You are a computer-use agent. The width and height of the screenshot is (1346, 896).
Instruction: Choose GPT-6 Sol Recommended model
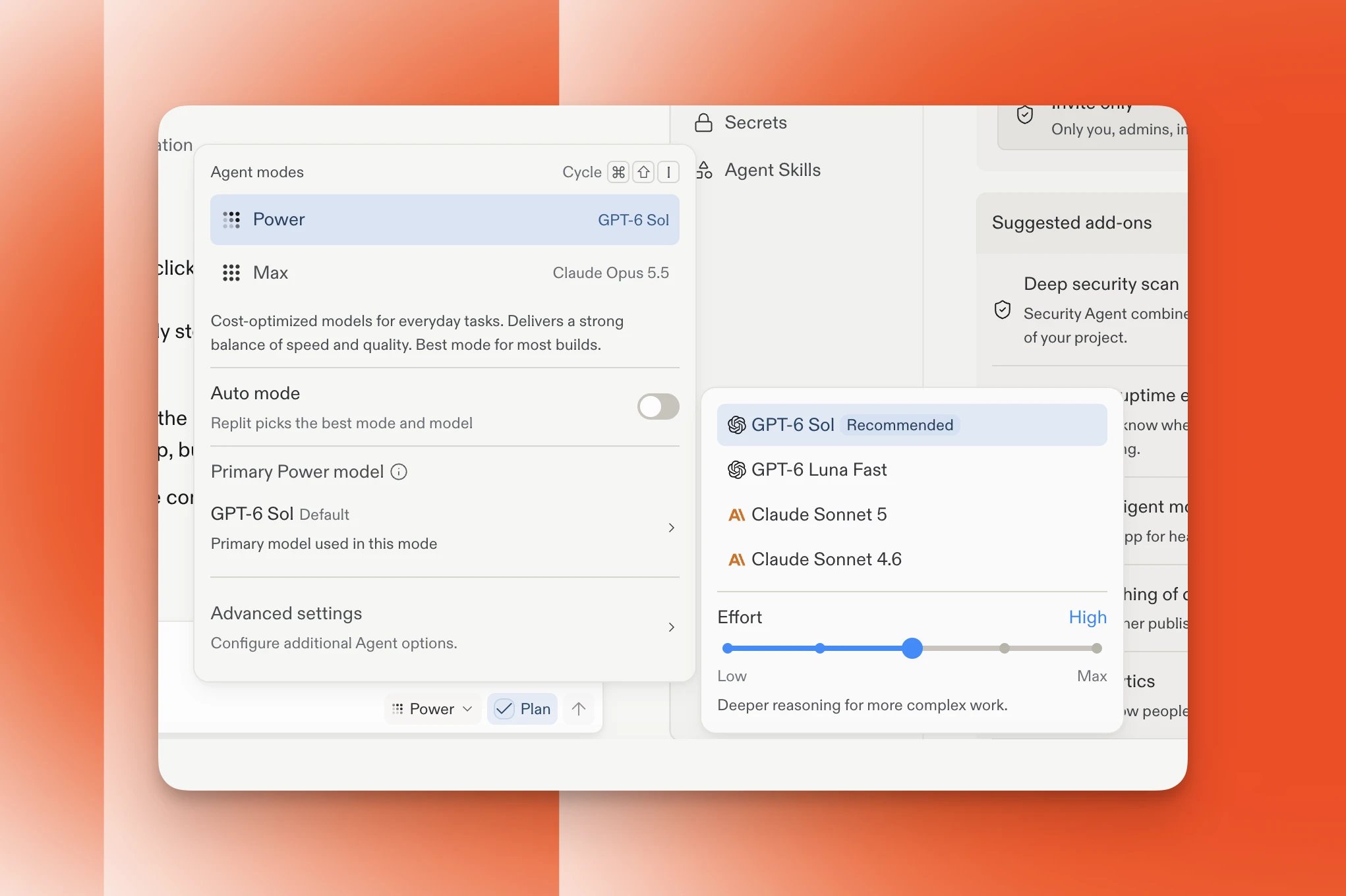pyautogui.click(x=912, y=425)
